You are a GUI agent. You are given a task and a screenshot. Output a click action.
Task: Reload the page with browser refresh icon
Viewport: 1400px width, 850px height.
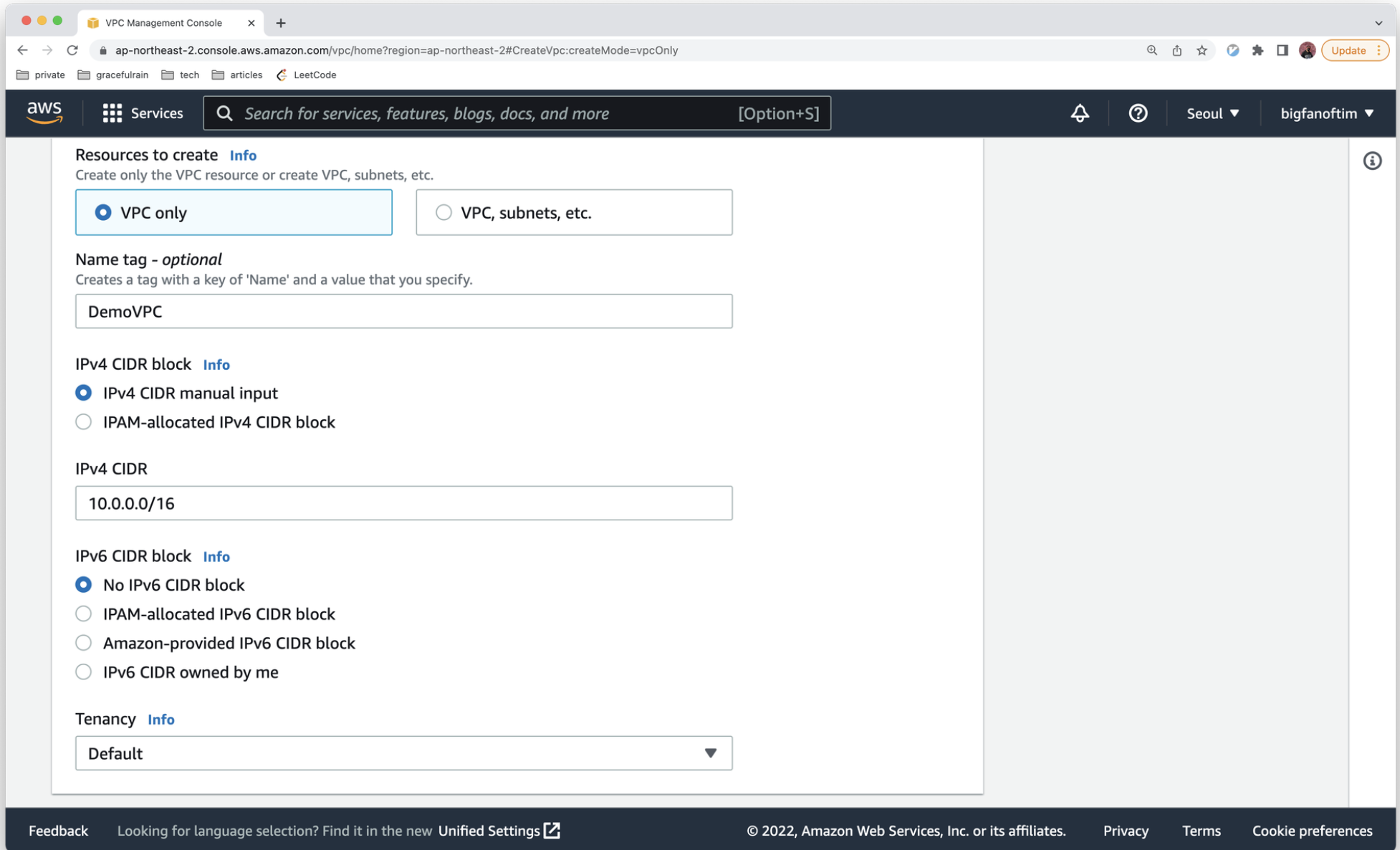(x=72, y=50)
